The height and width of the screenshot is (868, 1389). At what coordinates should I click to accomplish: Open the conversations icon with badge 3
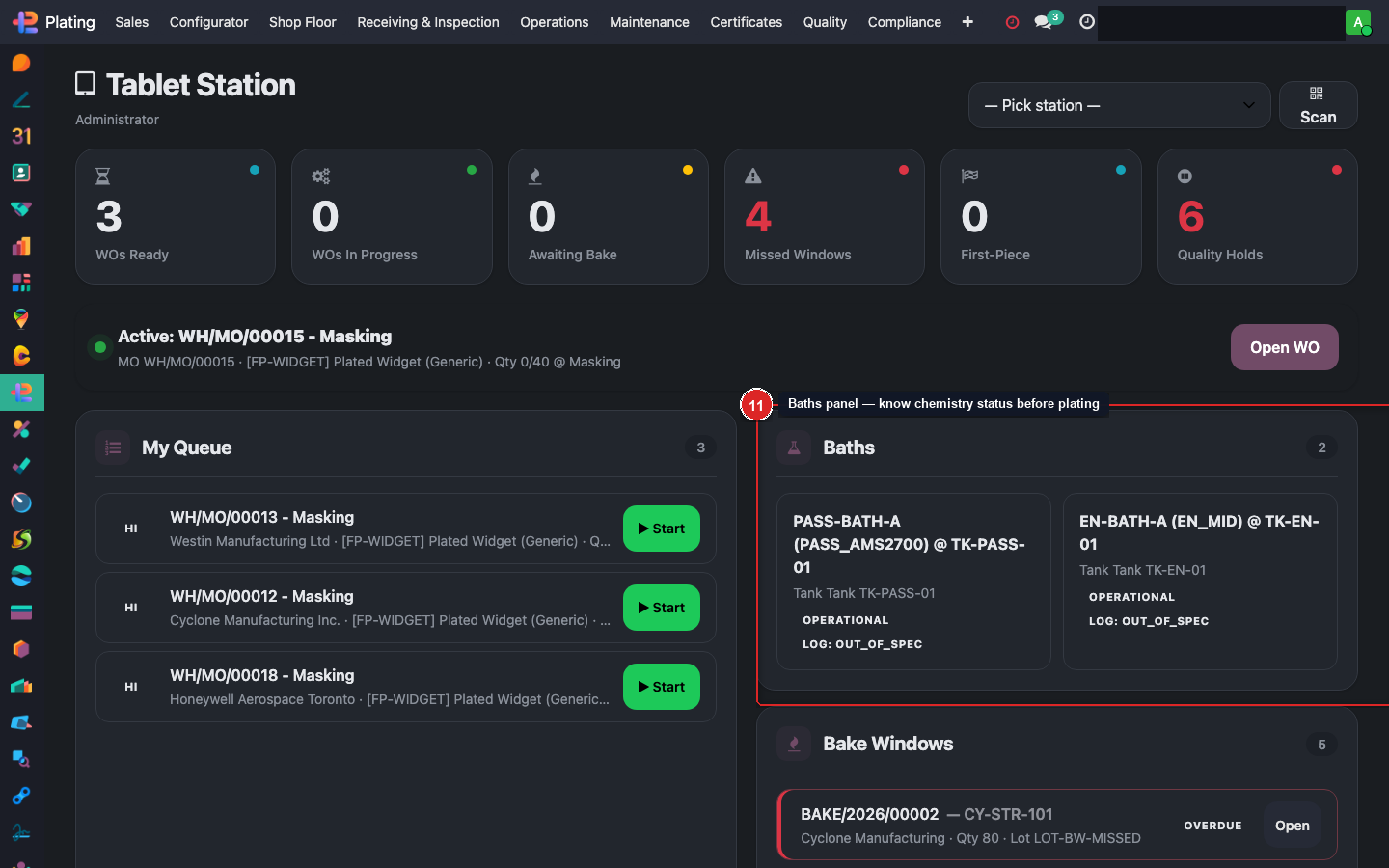point(1044,21)
